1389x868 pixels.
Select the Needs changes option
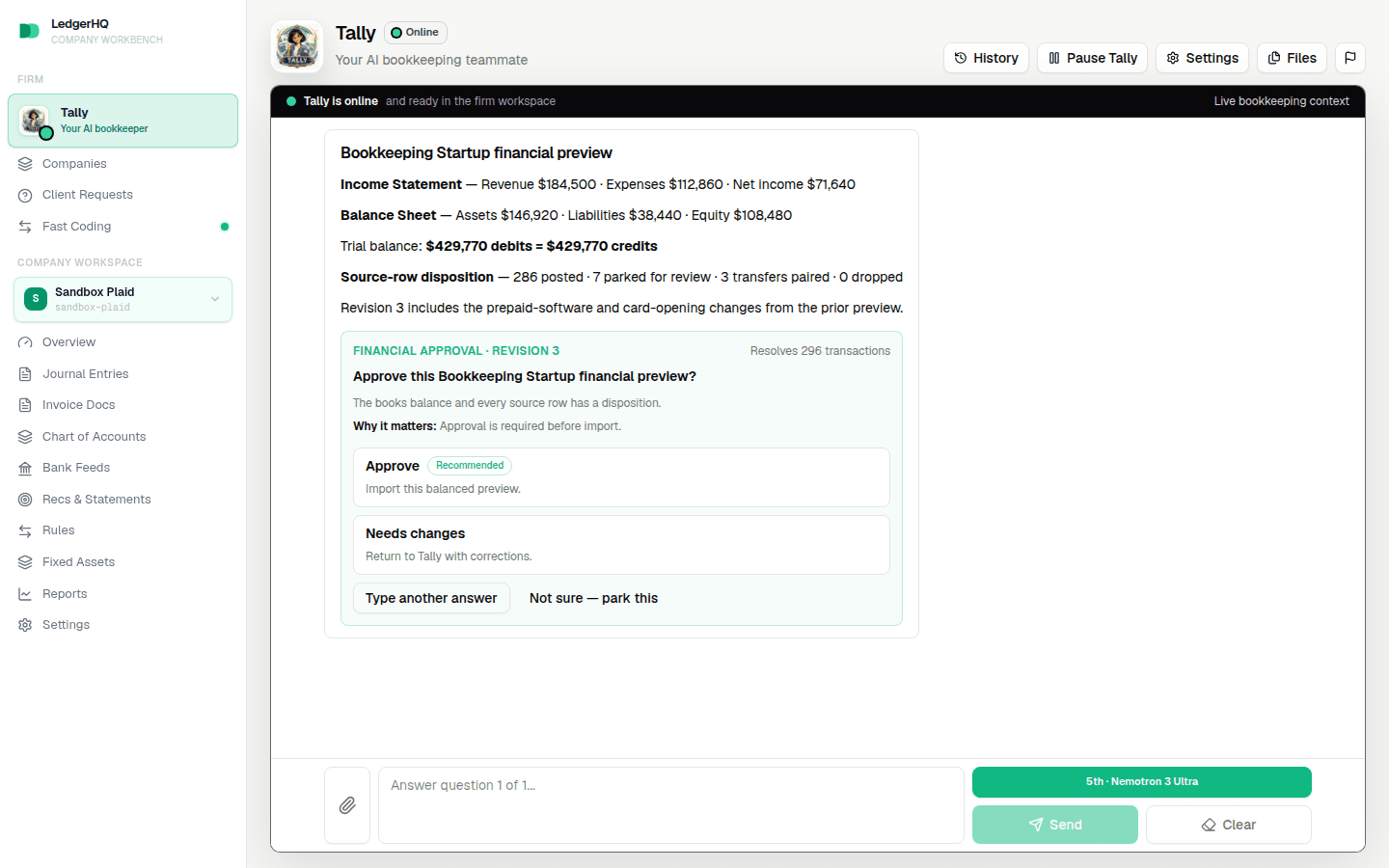(621, 545)
